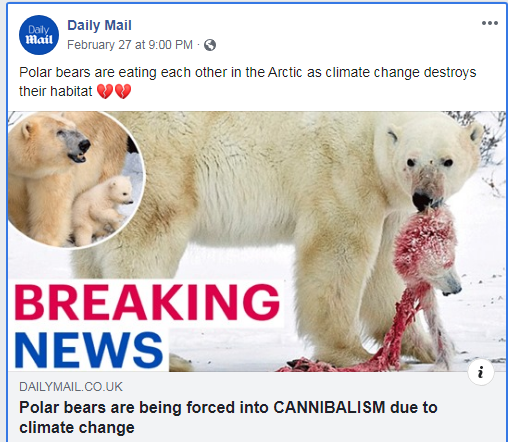Screen dimensions: 508x442
Task: Click the red BREAKING banner text
Action: [x=147, y=302]
